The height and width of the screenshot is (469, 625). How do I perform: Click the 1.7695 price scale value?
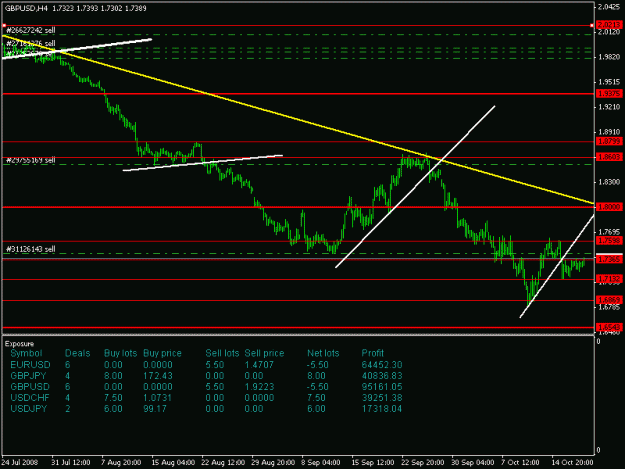[x=609, y=232]
